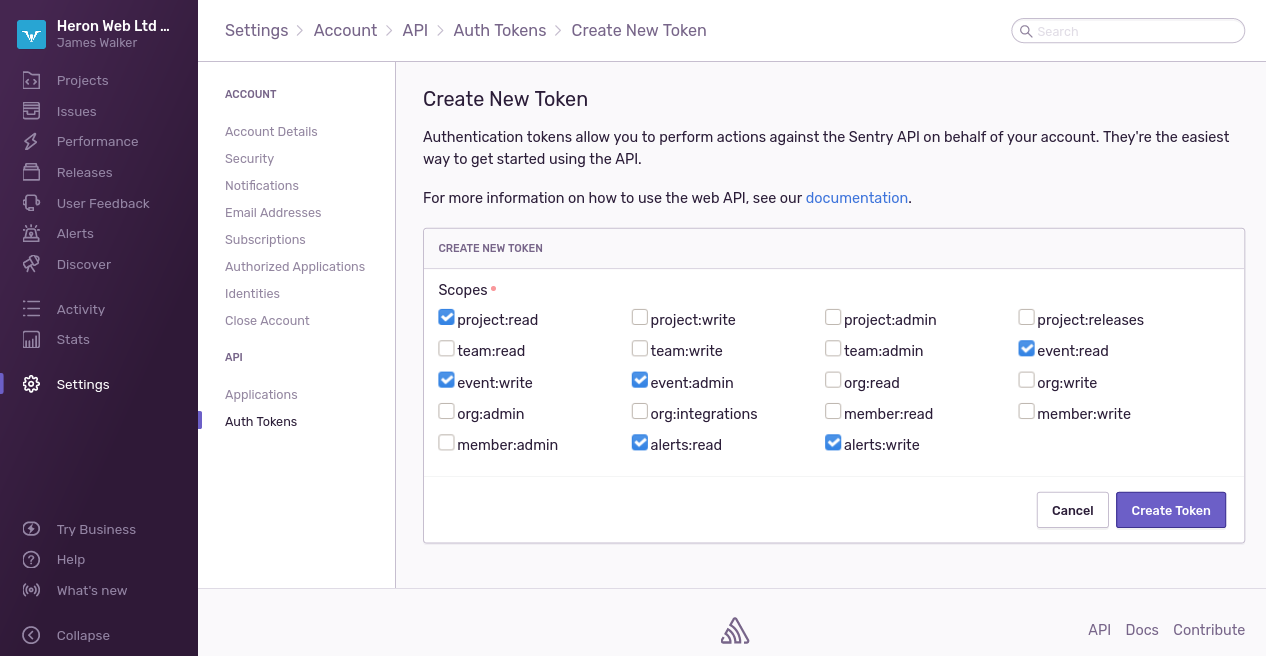Open the User Feedback icon
This screenshot has width=1266, height=656.
[x=32, y=203]
